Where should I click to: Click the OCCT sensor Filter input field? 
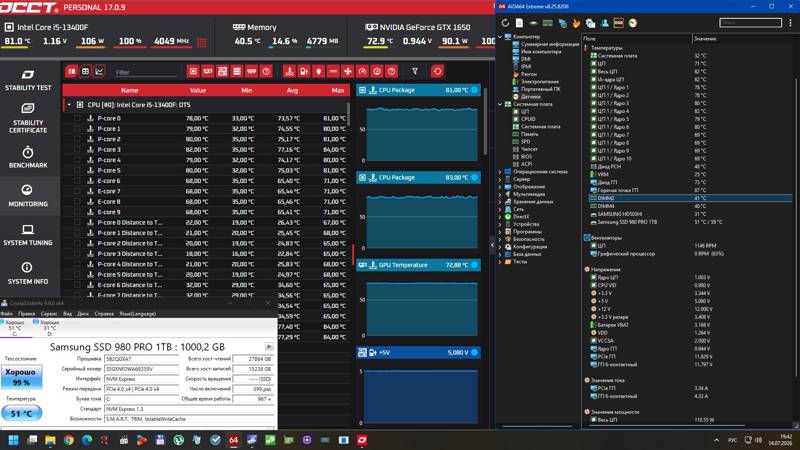[145, 72]
